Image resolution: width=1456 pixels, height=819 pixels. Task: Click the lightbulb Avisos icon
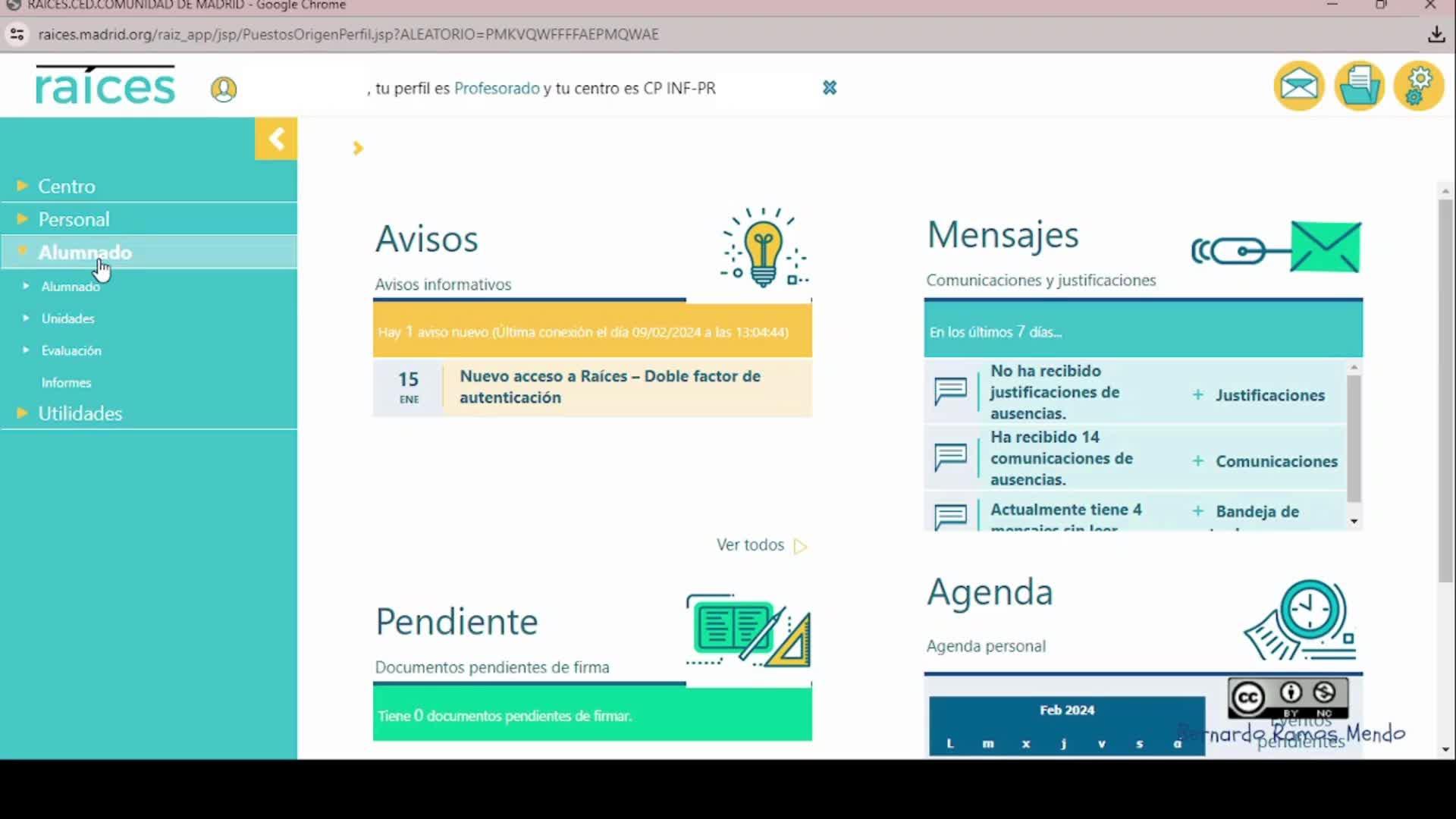[x=764, y=248]
